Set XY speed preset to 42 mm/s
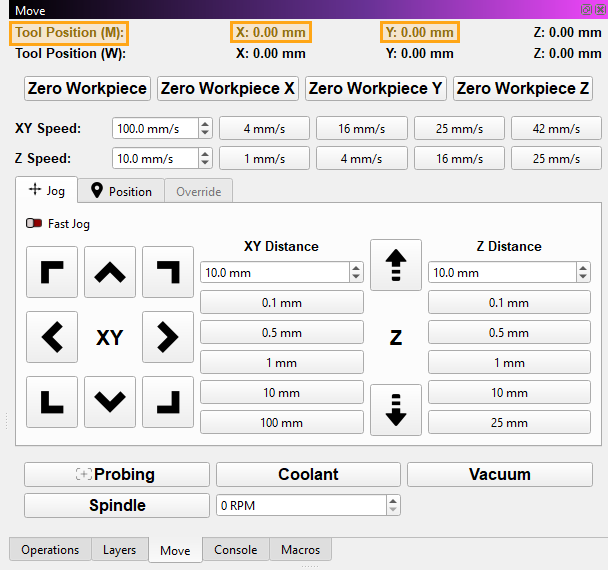This screenshot has width=608, height=570. [556, 128]
